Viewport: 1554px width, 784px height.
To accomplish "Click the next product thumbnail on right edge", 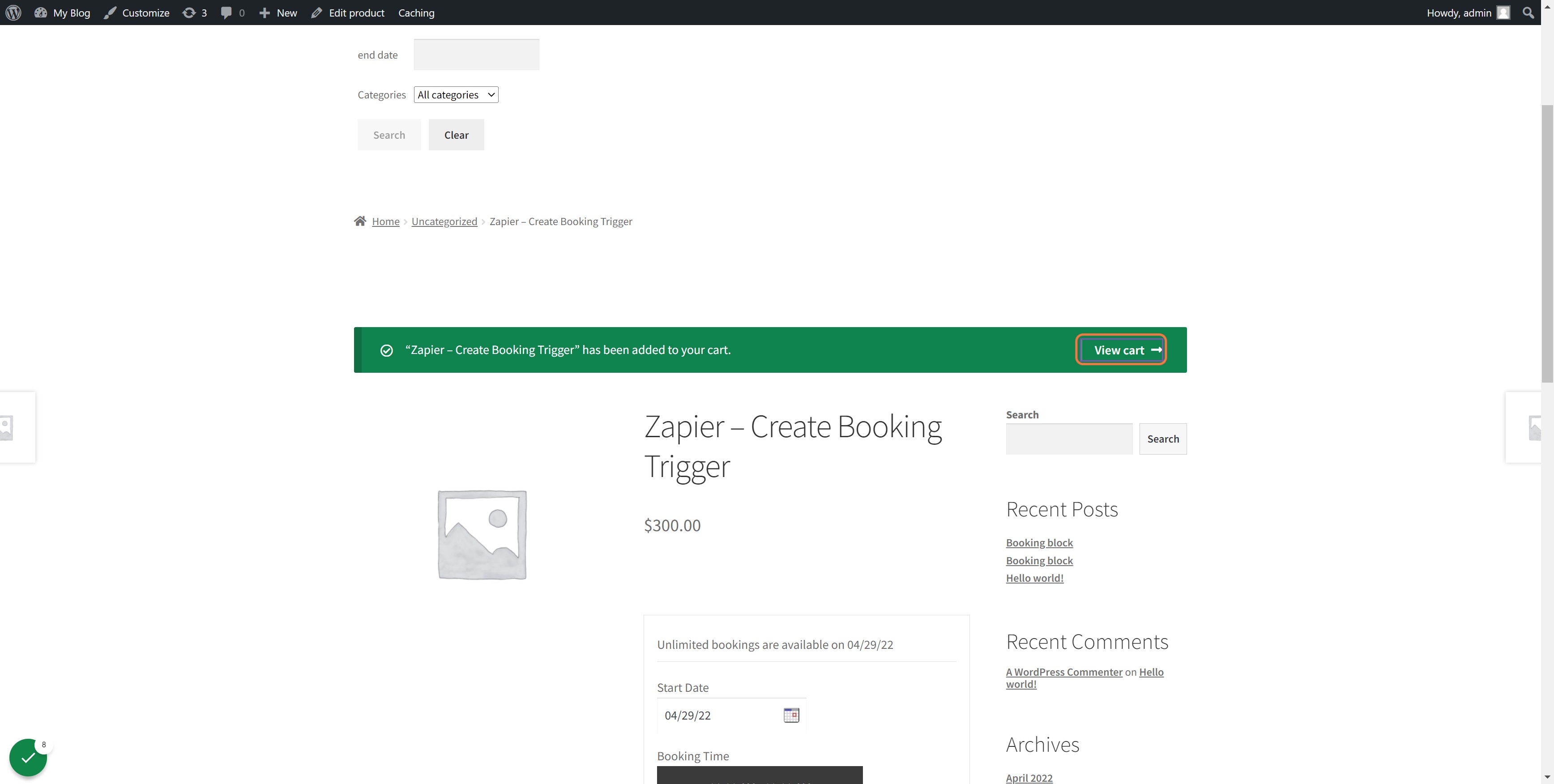I will click(x=1523, y=428).
